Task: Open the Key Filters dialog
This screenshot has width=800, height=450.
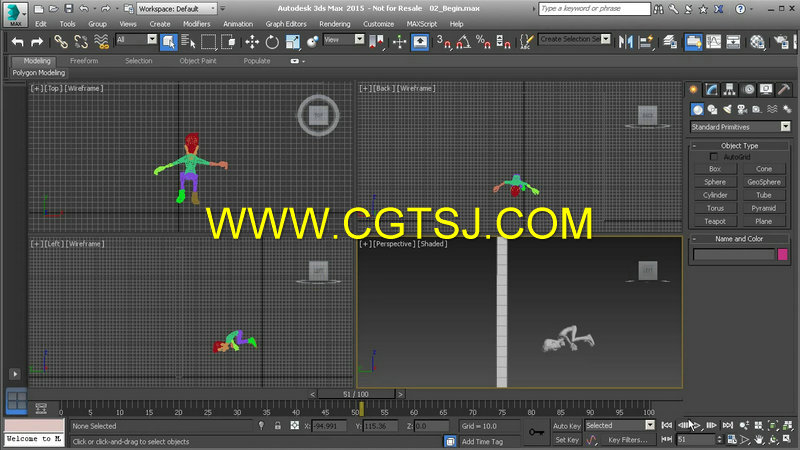Action: pos(627,439)
